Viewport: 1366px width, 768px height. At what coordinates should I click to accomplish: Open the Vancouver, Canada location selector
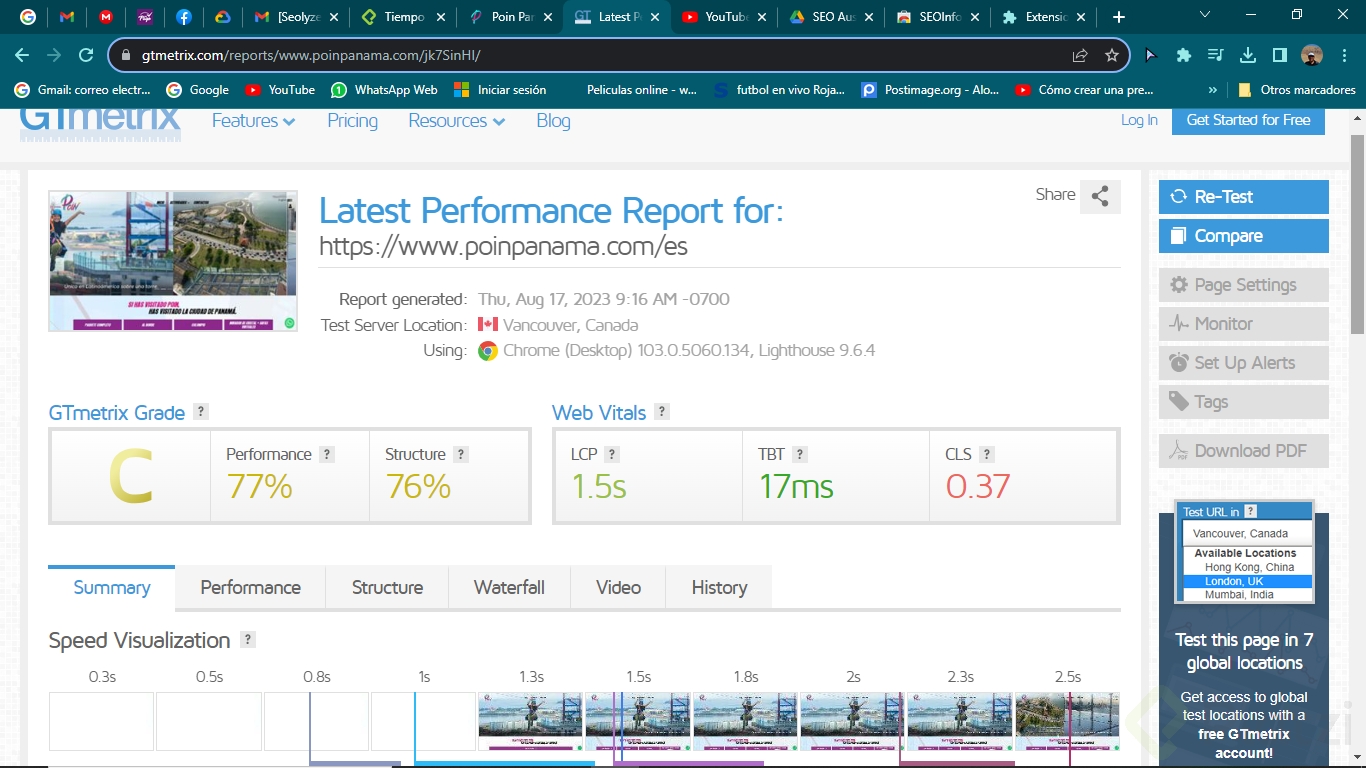(1247, 534)
